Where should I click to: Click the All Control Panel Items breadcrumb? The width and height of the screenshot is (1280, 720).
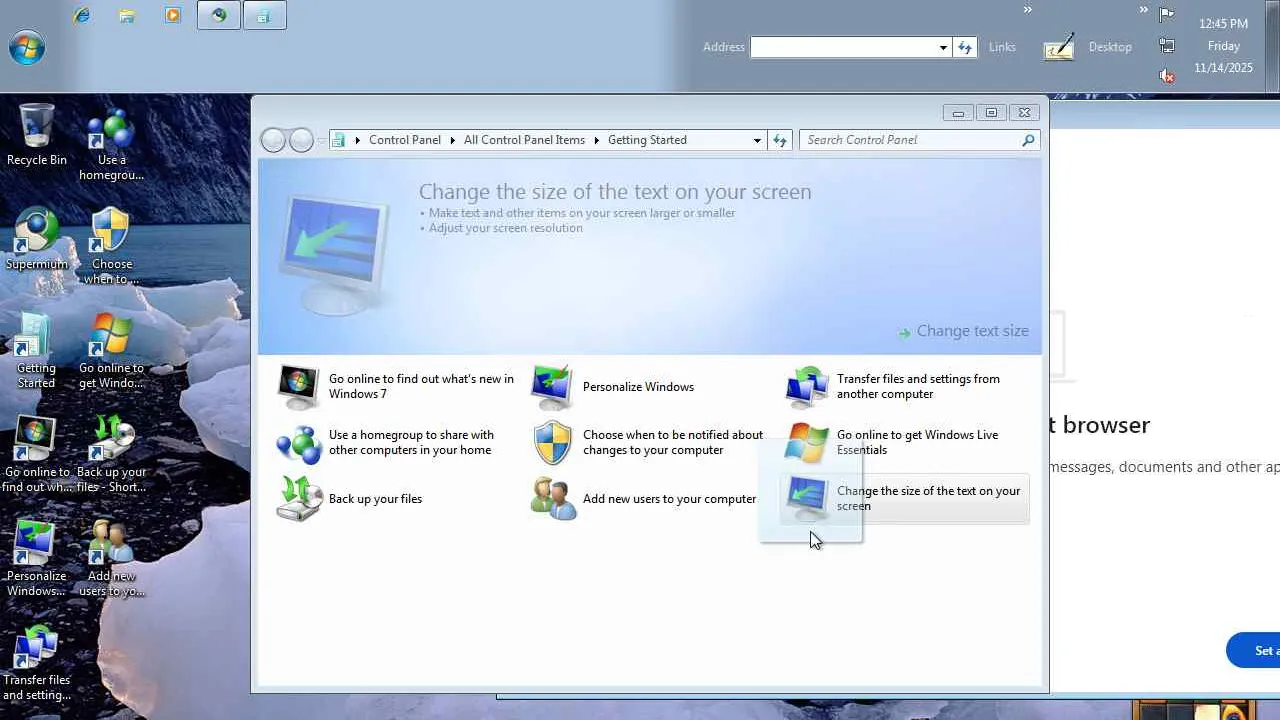click(x=524, y=140)
